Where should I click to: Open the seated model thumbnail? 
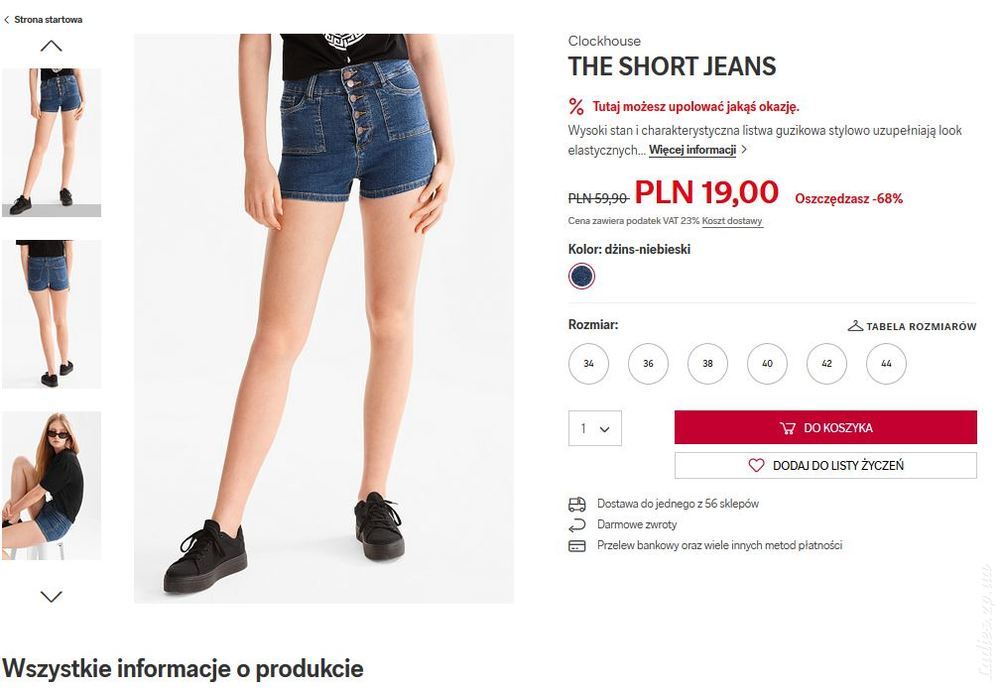tap(51, 486)
